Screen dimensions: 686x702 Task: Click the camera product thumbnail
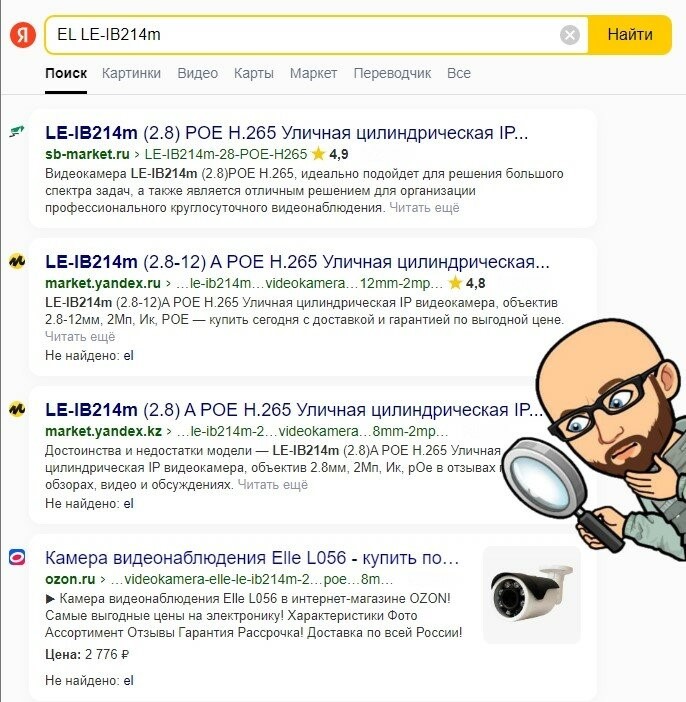click(532, 595)
